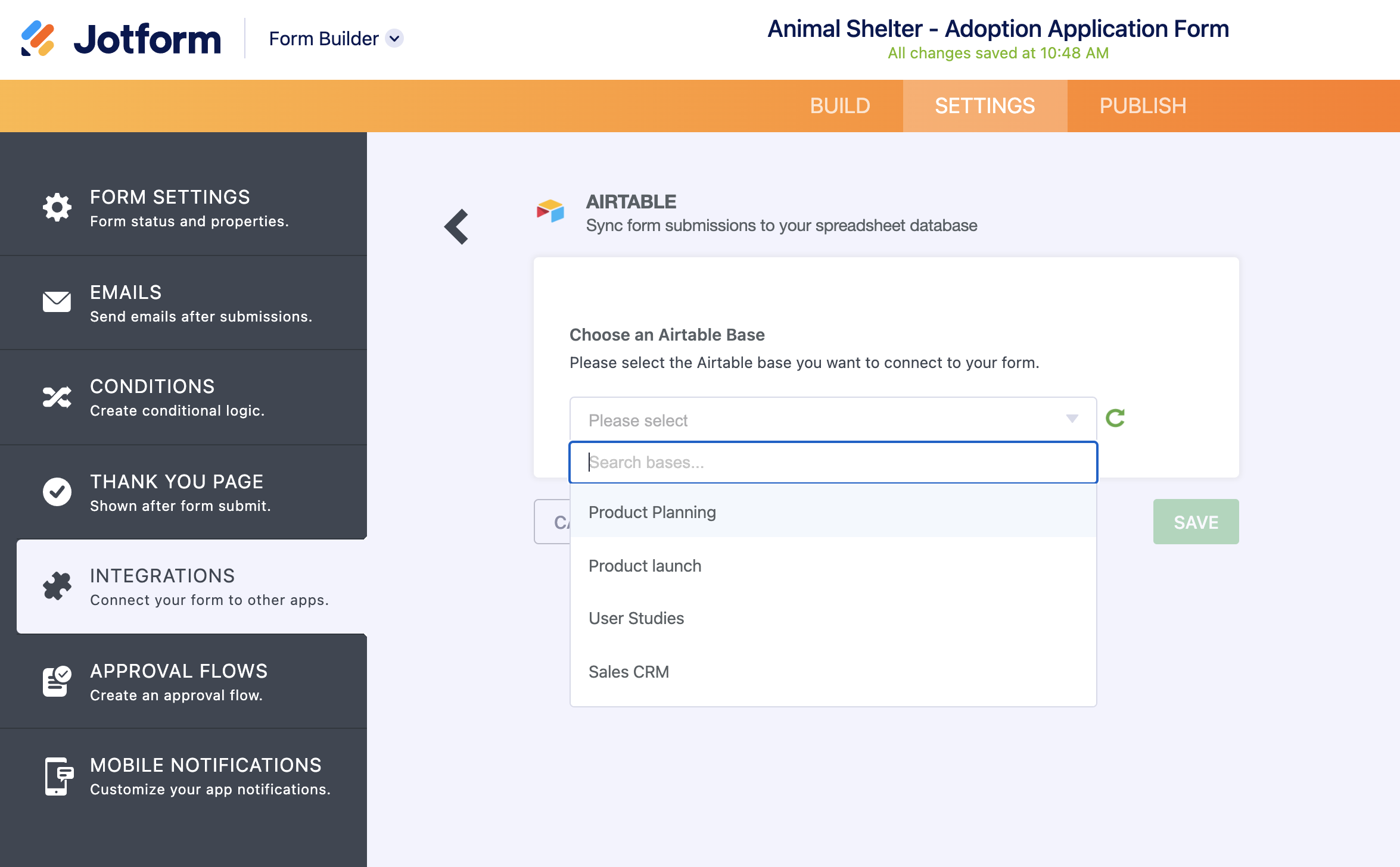Switch to the BUILD tab
Viewport: 1400px width, 867px height.
pos(840,106)
